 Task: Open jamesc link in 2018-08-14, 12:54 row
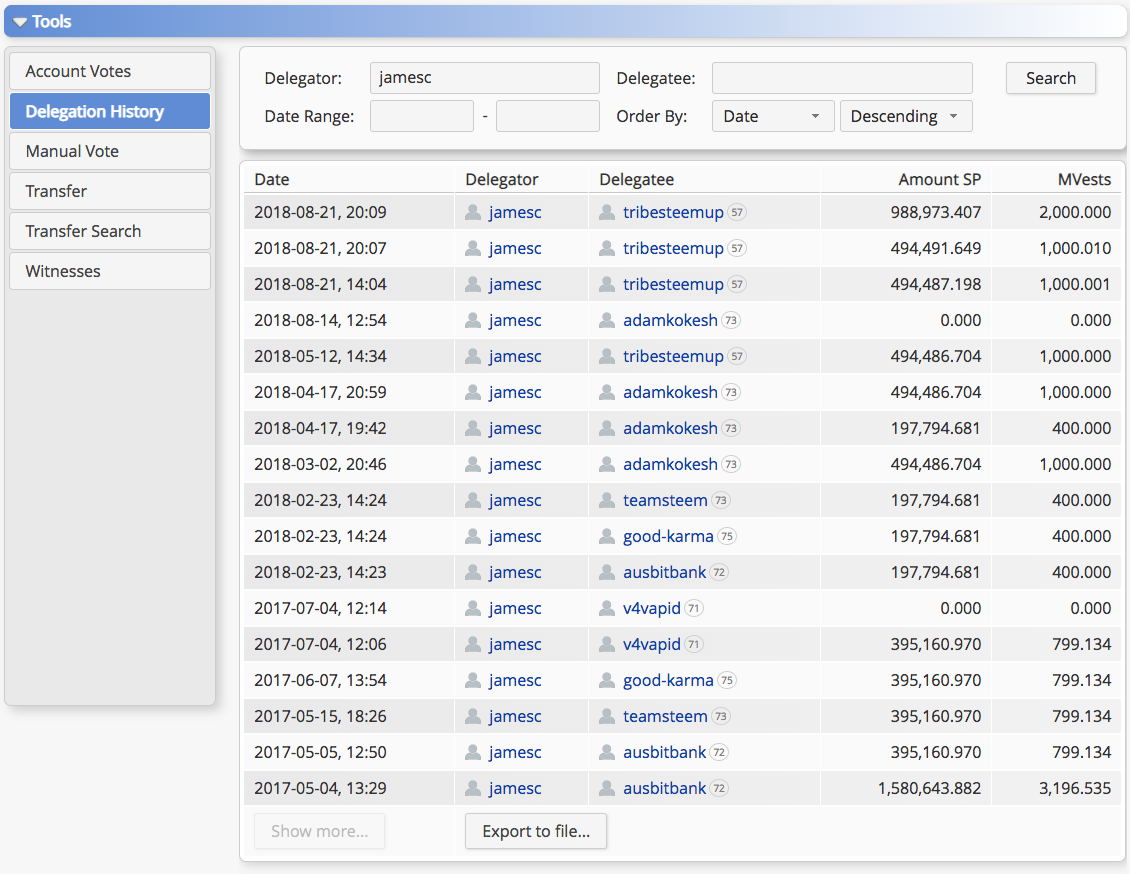coord(515,320)
